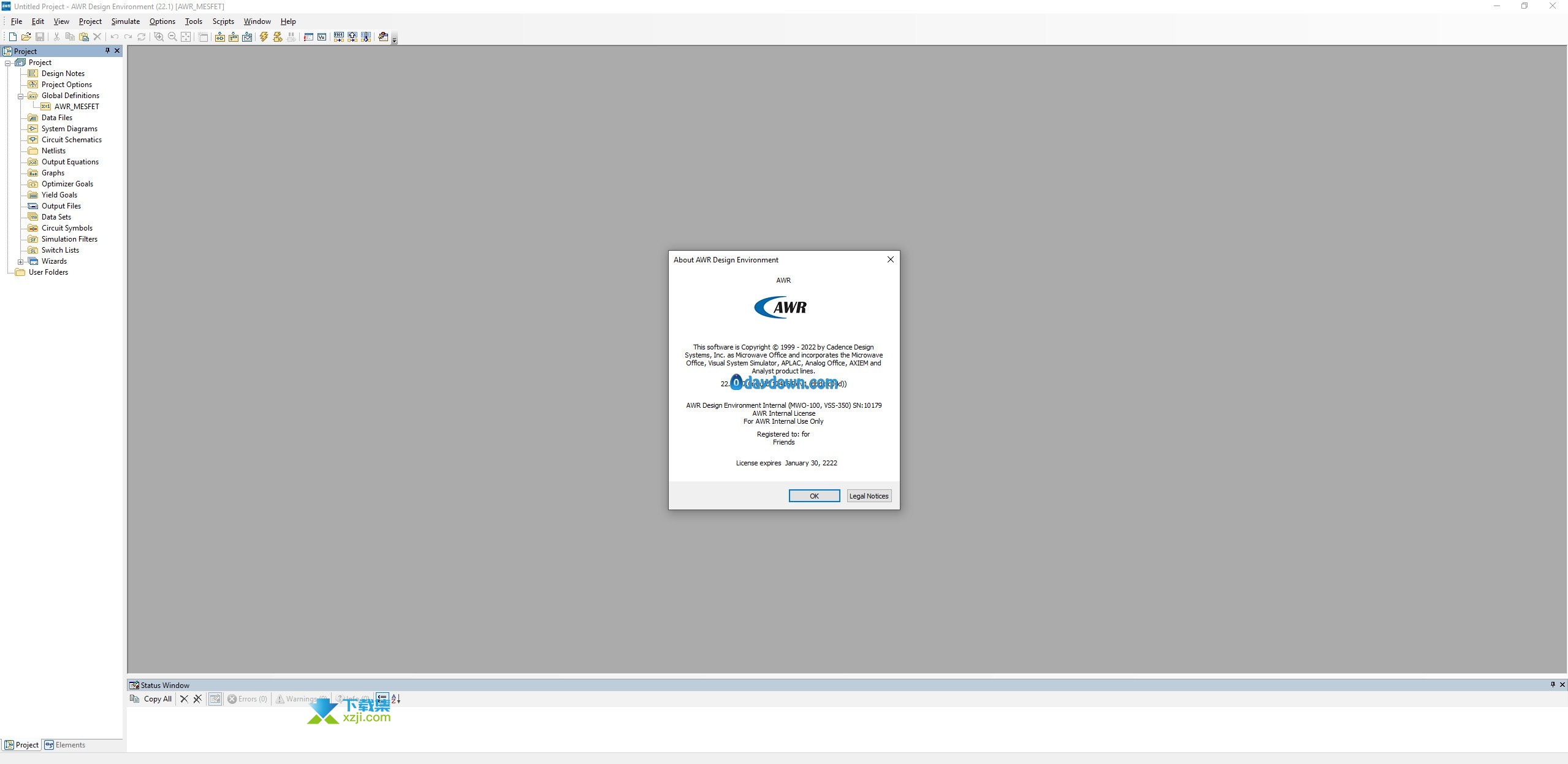
Task: Click OK to close the dialog
Action: (x=814, y=496)
